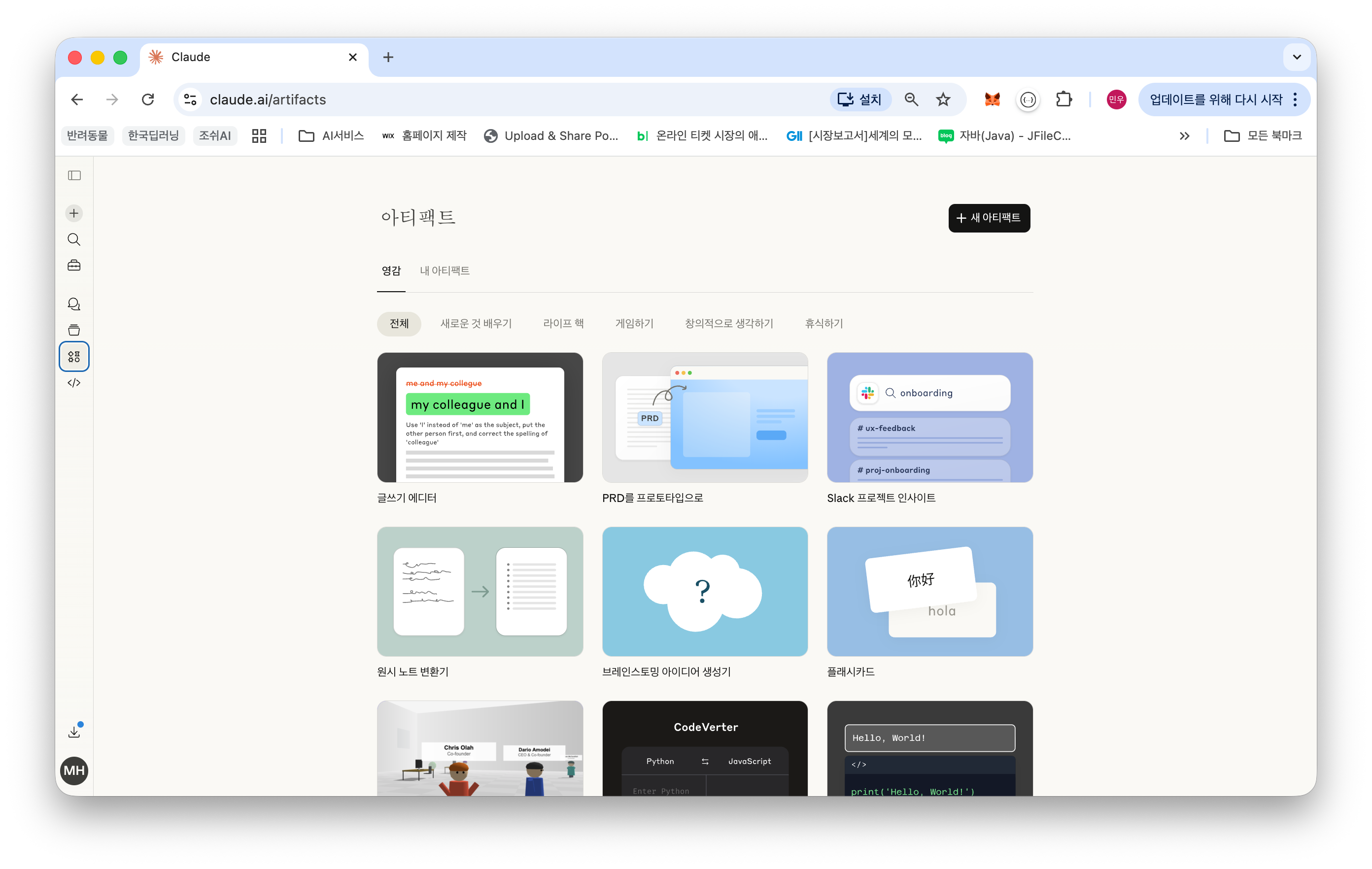
Task: Filter by 게임하기 category
Action: tap(634, 324)
